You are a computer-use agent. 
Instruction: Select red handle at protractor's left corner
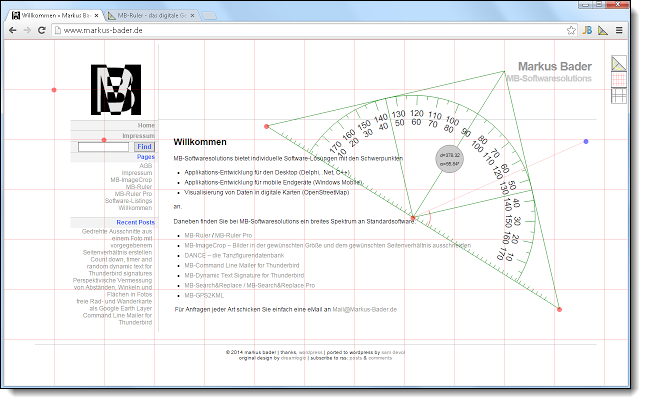click(267, 126)
